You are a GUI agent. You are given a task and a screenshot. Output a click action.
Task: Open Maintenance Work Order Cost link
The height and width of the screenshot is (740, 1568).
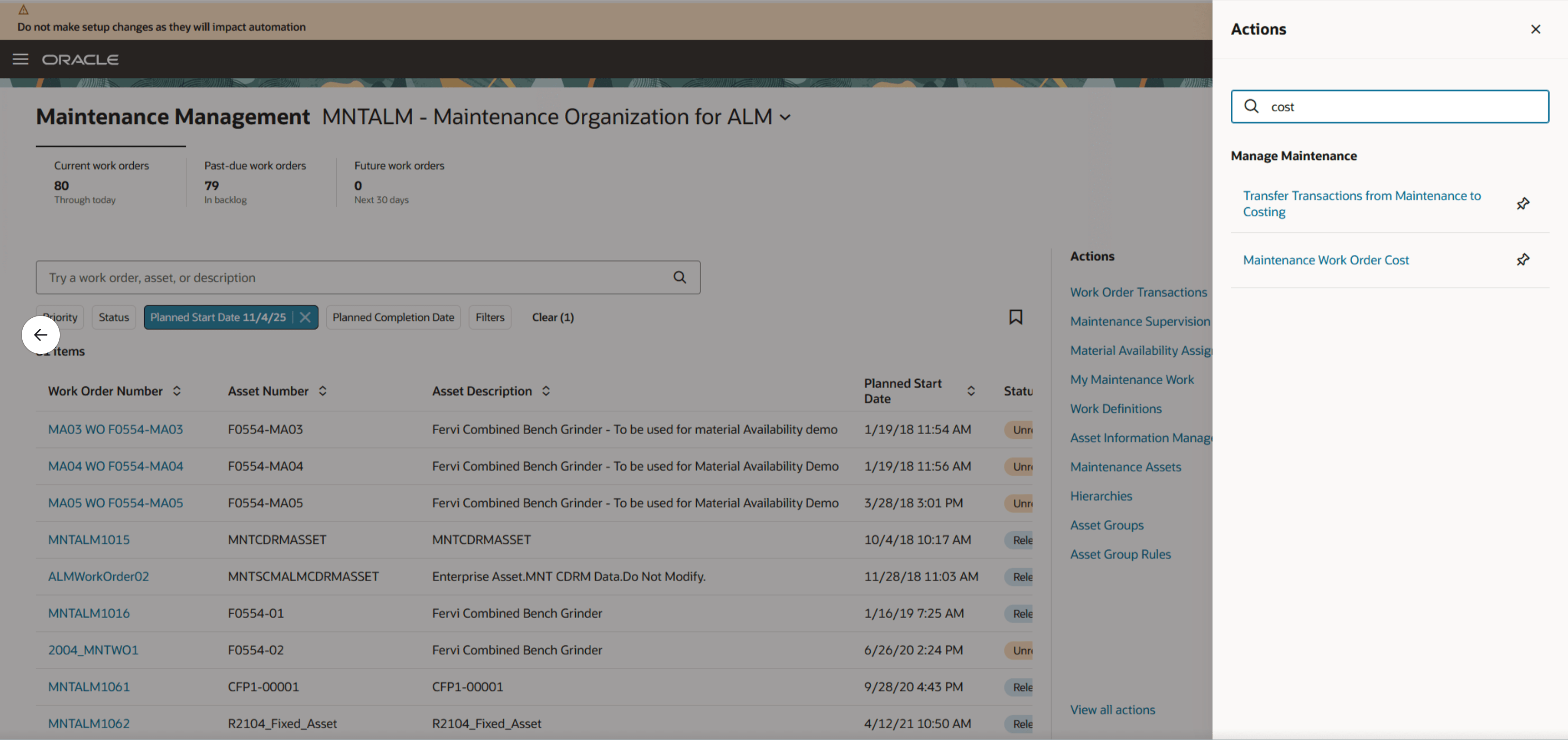coord(1326,260)
